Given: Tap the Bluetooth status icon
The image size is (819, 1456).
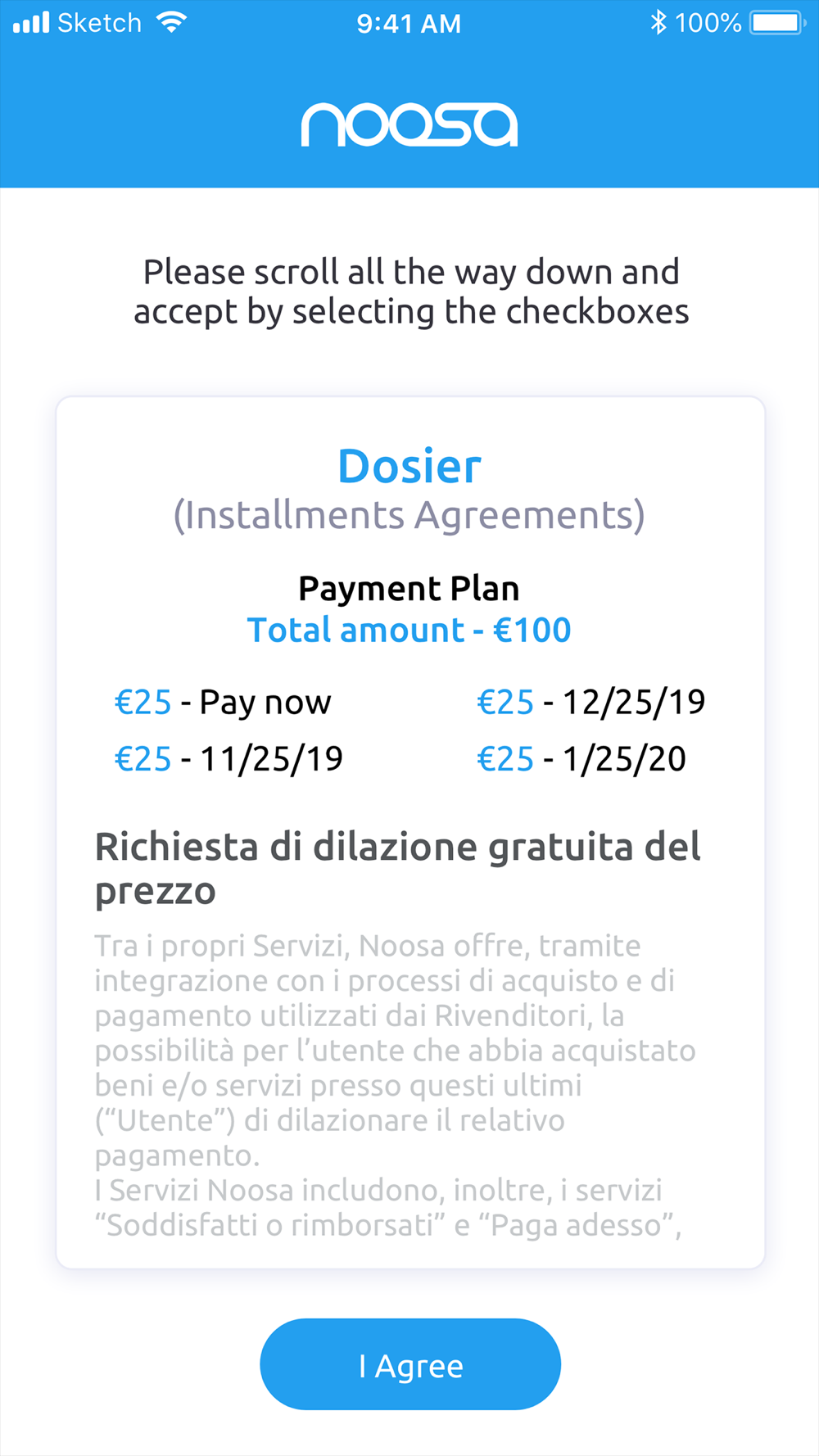Looking at the screenshot, I should [658, 22].
